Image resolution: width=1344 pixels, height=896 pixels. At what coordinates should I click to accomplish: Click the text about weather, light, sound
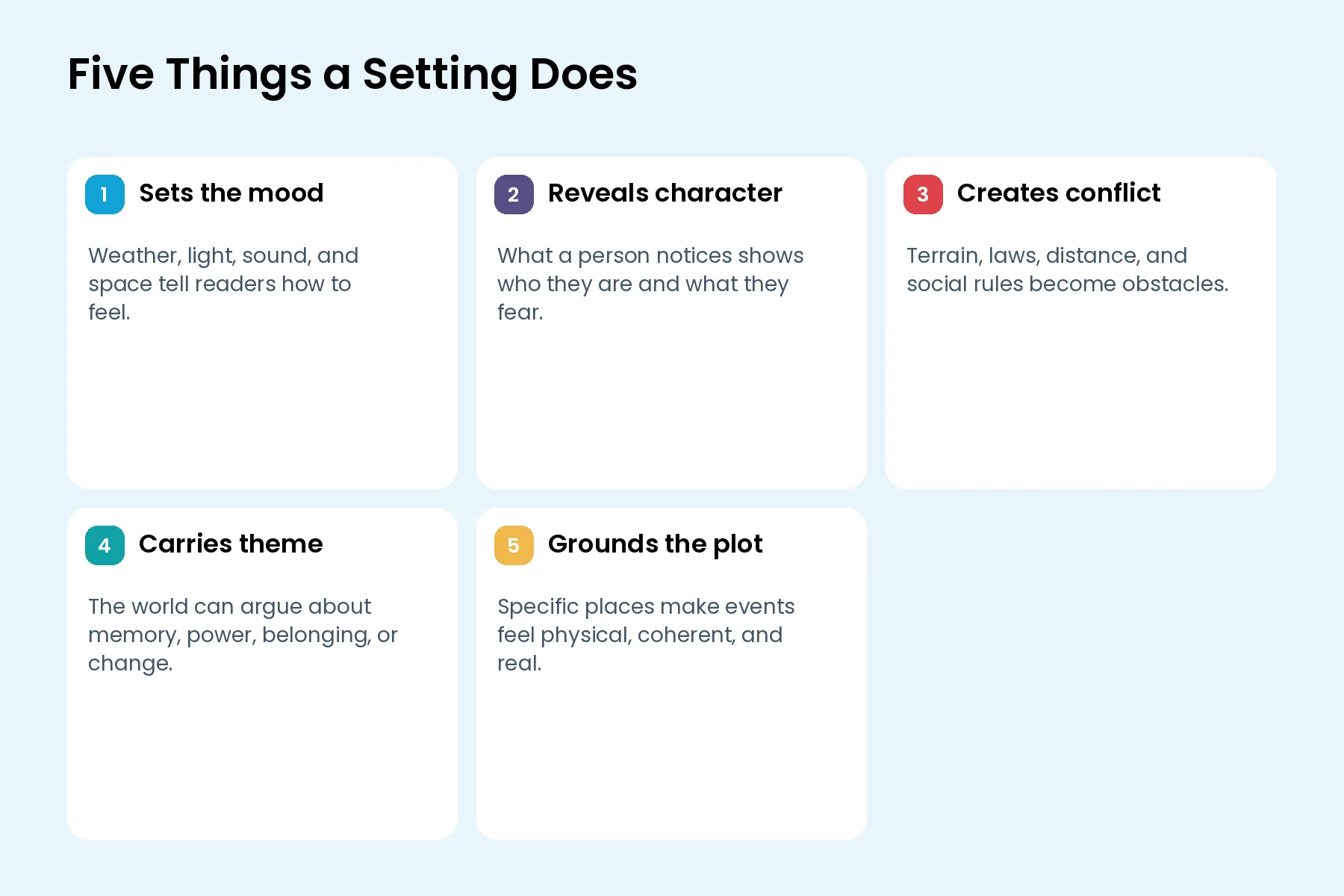pyautogui.click(x=223, y=284)
